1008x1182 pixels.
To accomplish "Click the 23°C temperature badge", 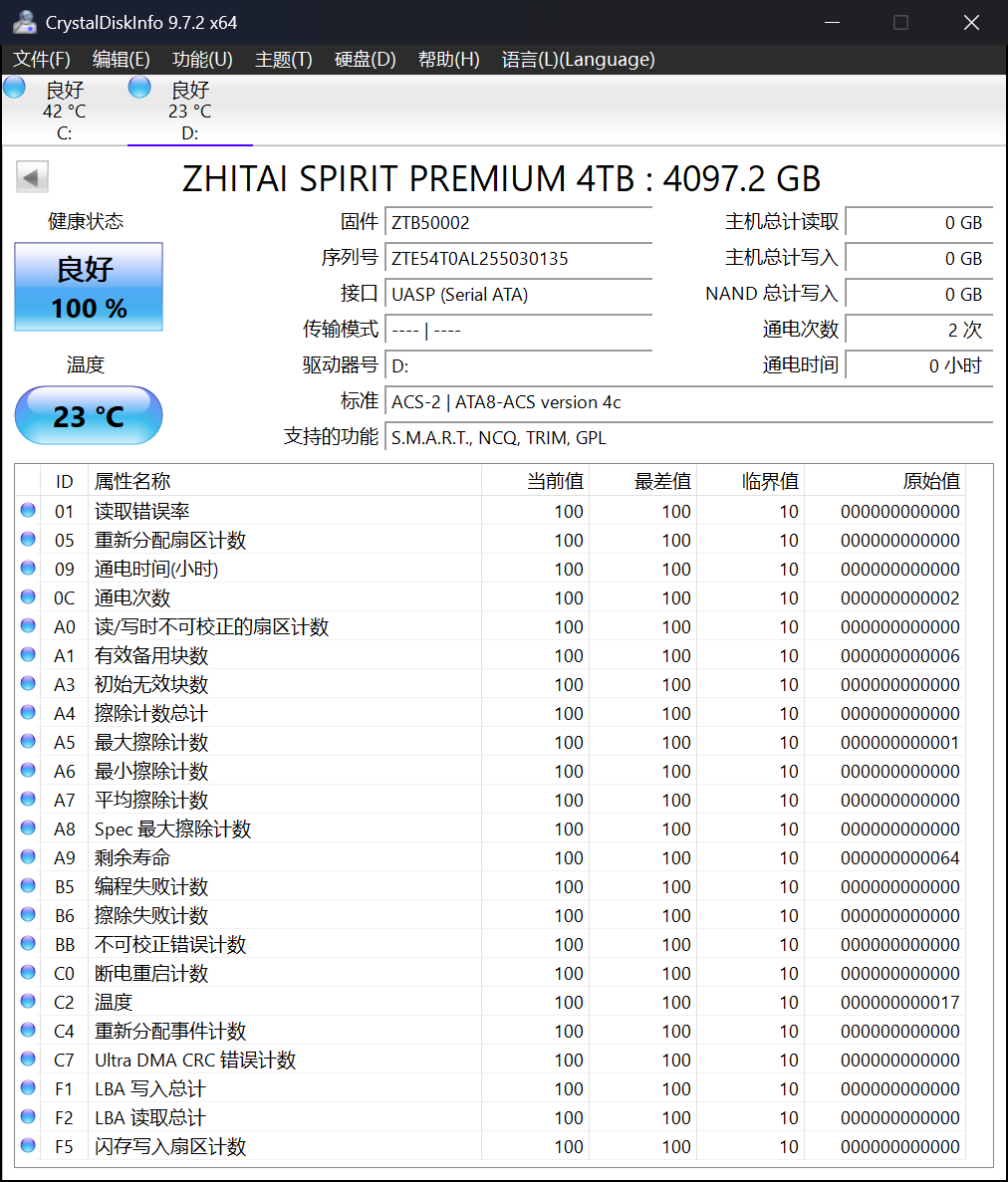I will click(x=88, y=415).
